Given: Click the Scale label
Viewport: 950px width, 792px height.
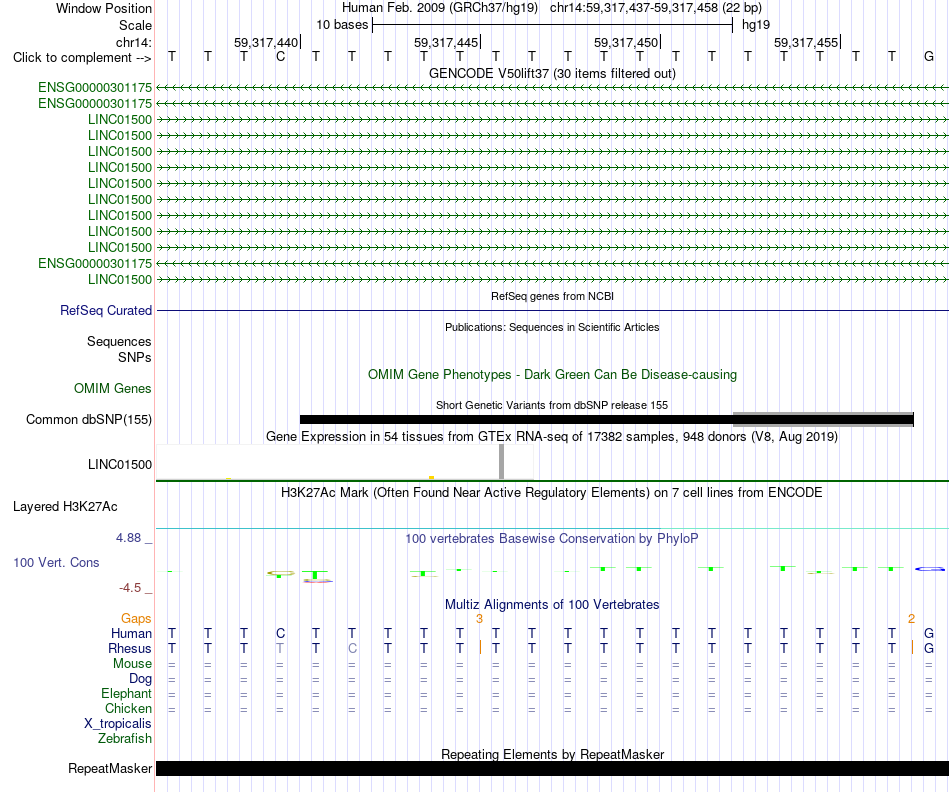Looking at the screenshot, I should (x=135, y=25).
